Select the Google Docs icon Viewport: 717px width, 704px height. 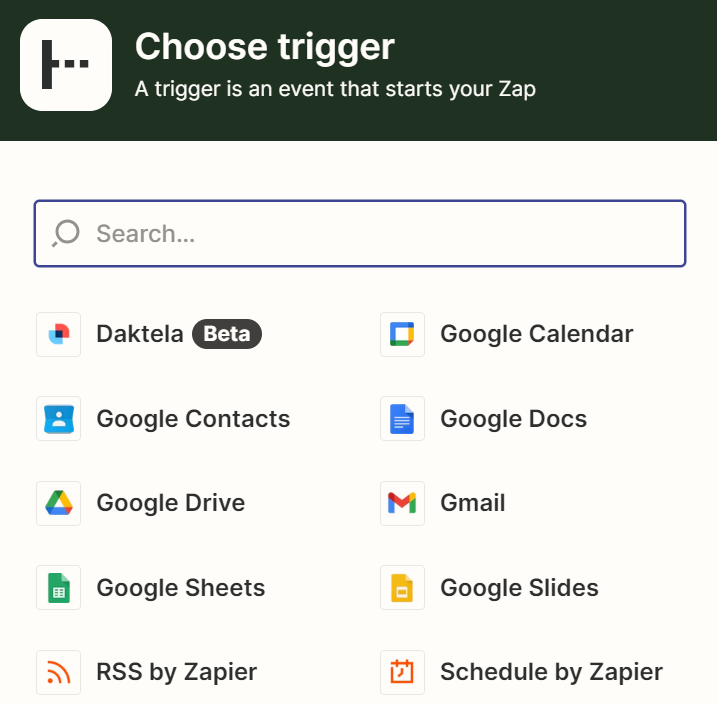(402, 419)
